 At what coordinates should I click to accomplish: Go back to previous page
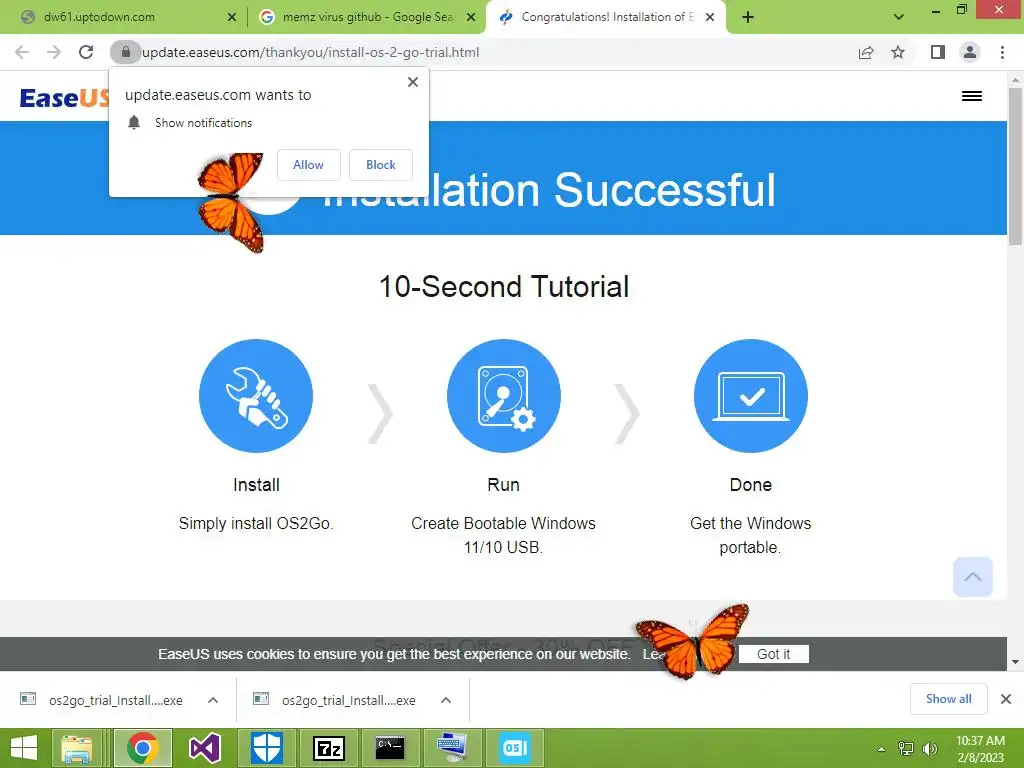click(22, 52)
